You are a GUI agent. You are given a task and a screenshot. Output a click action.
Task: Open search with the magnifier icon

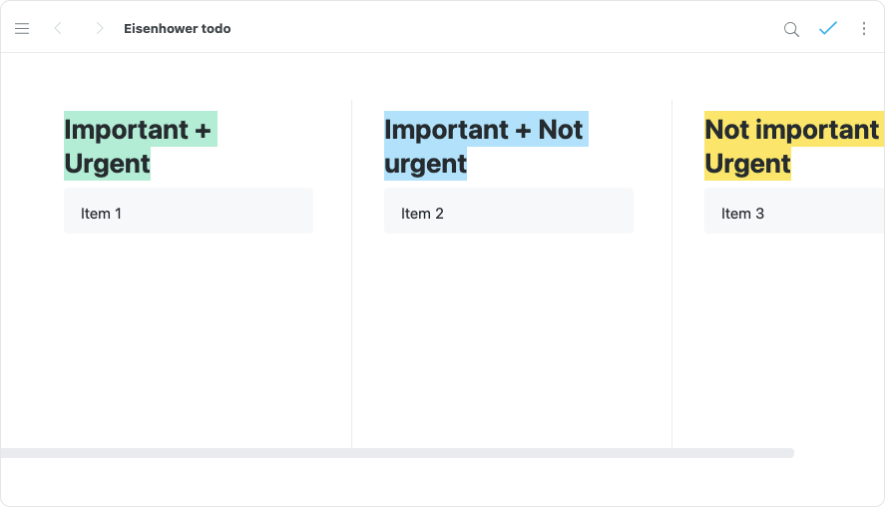(x=791, y=29)
